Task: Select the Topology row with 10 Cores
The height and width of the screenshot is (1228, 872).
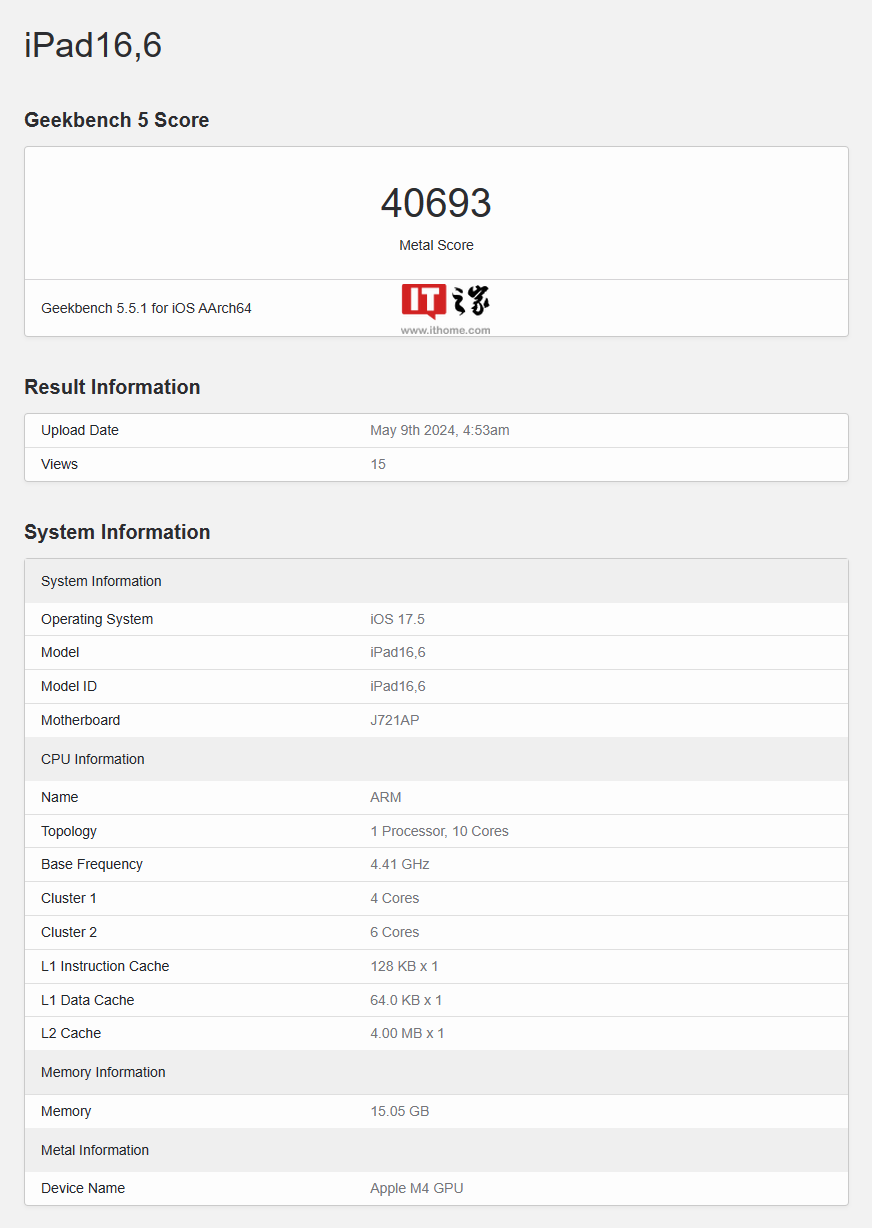Action: 436,831
